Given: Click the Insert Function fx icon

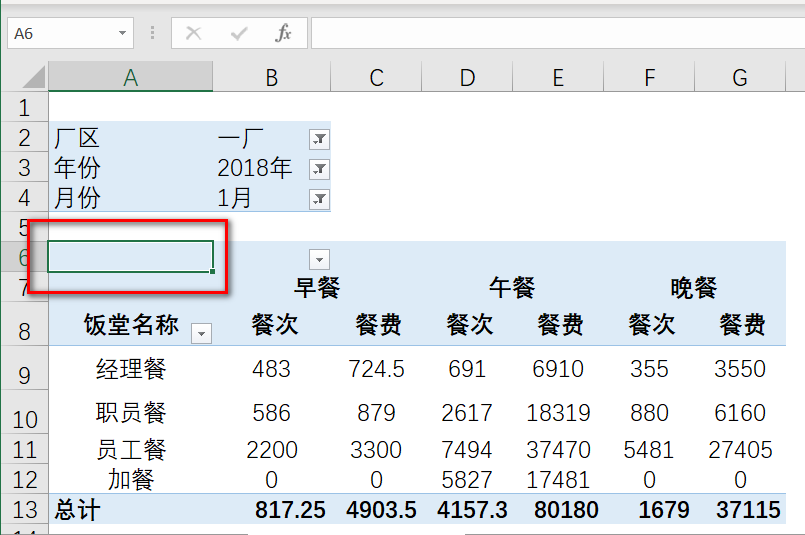Looking at the screenshot, I should point(283,33).
